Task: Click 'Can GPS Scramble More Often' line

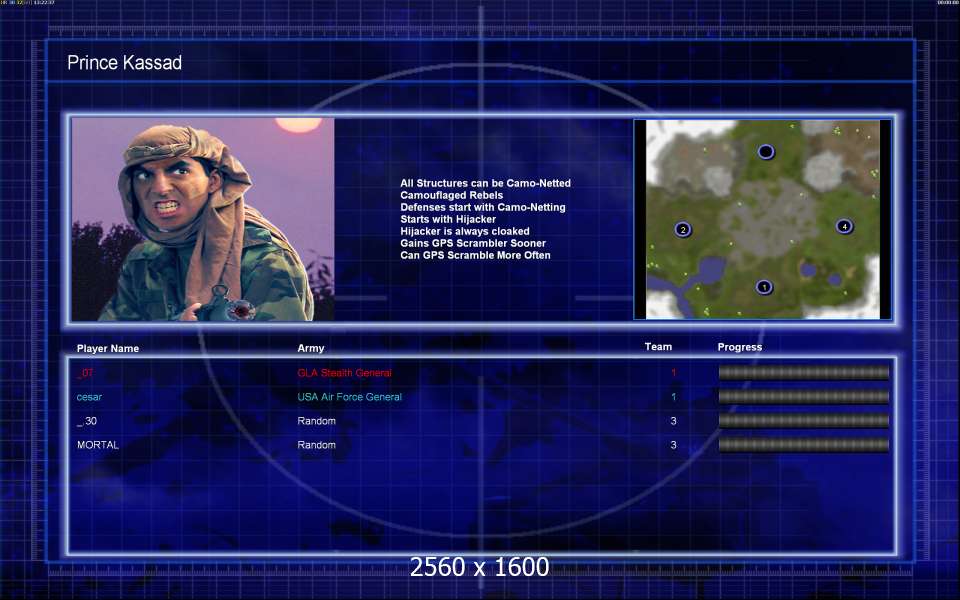Action: click(475, 255)
